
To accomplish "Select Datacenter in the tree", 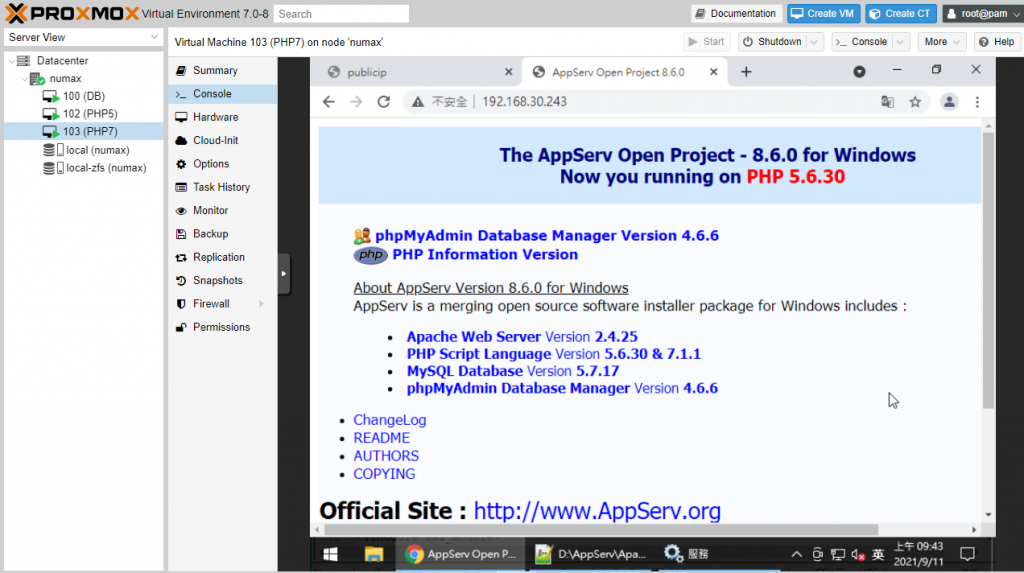I will (62, 61).
